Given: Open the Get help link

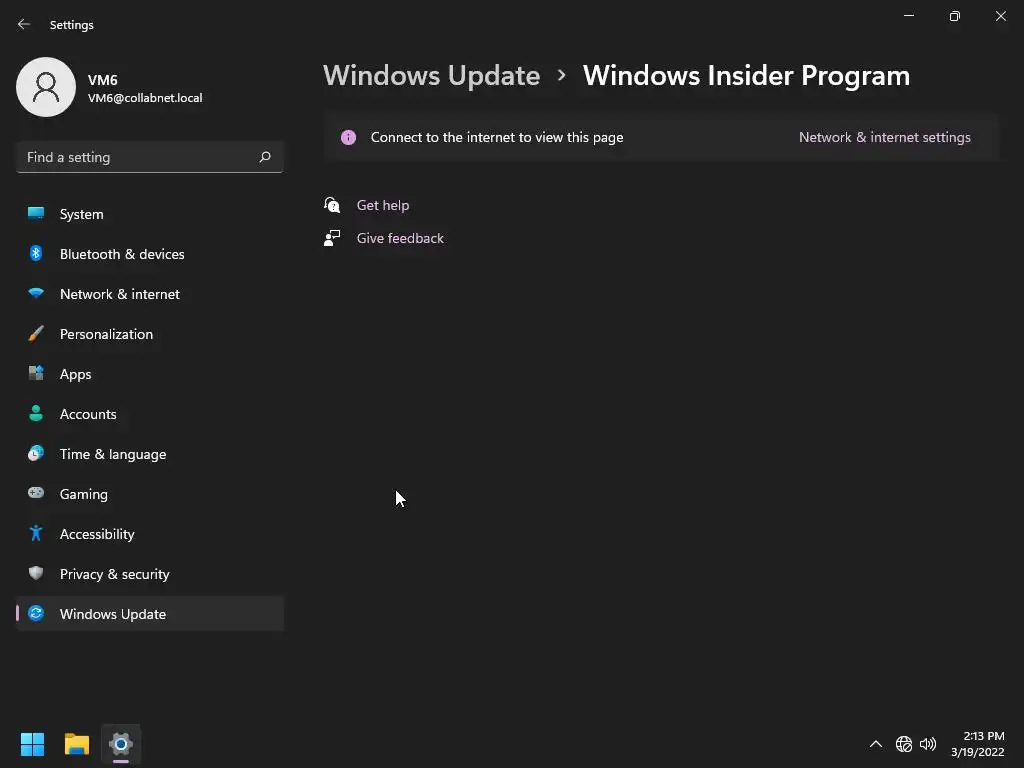Looking at the screenshot, I should (x=383, y=205).
